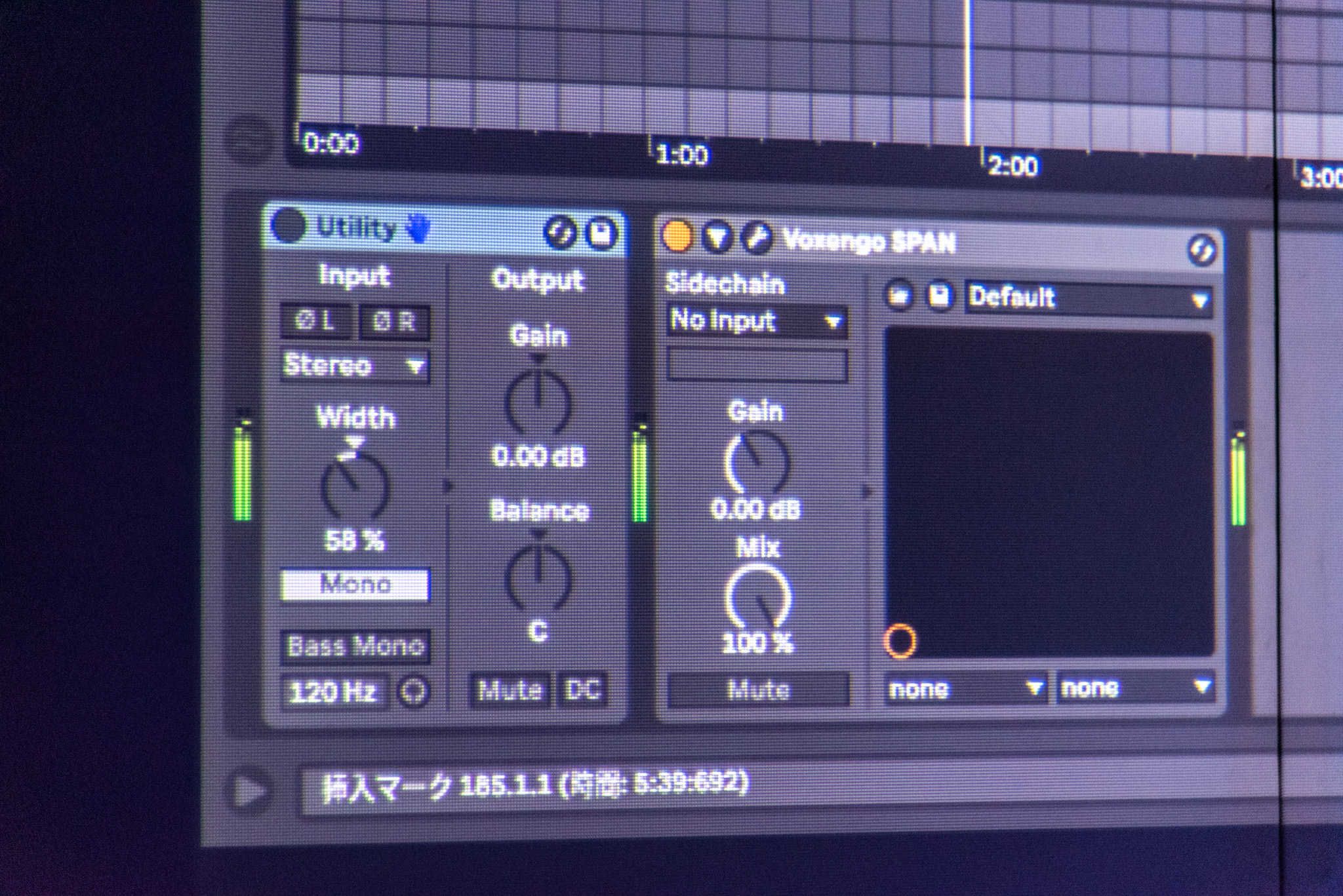Expand the Default preset dropdown

(1087, 299)
